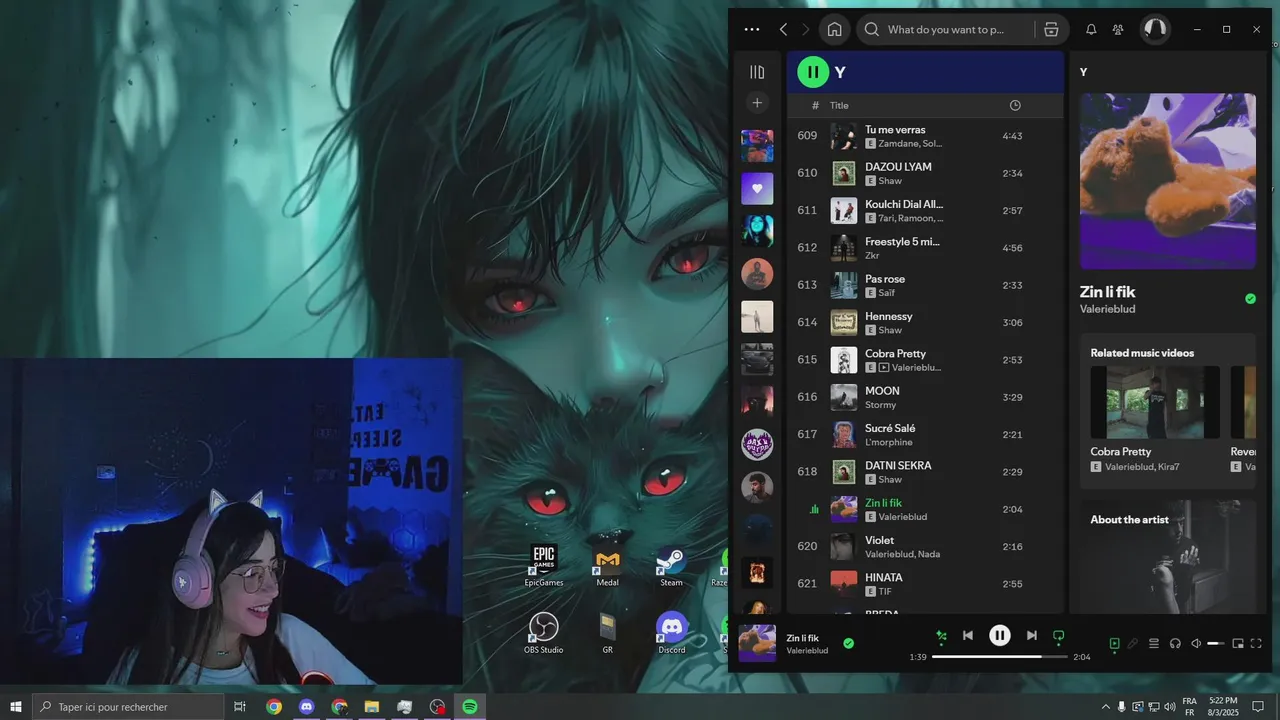Click the album thumbnail in the player bar
The height and width of the screenshot is (720, 1280).
pyautogui.click(x=757, y=643)
